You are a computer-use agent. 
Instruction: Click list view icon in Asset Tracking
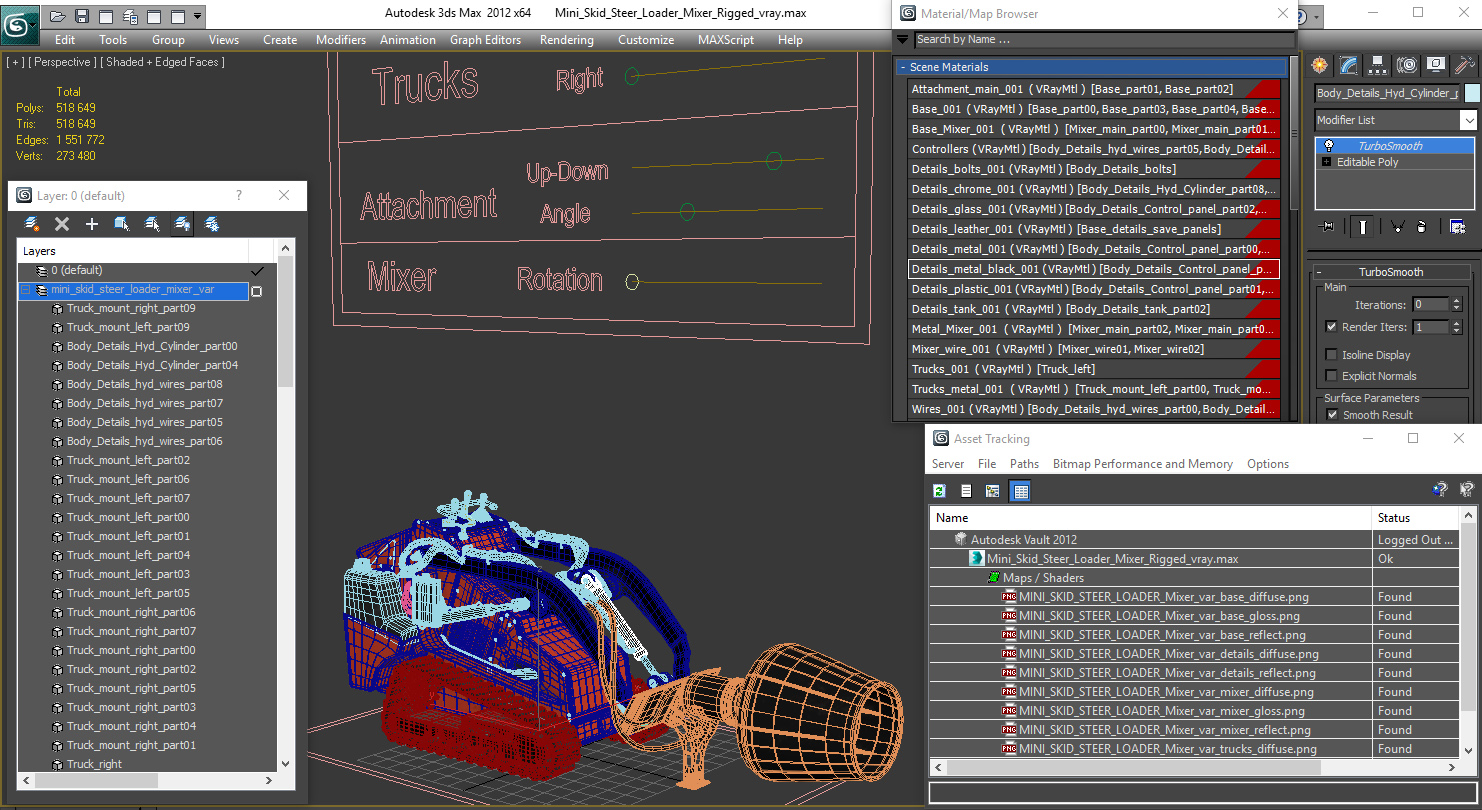click(966, 491)
